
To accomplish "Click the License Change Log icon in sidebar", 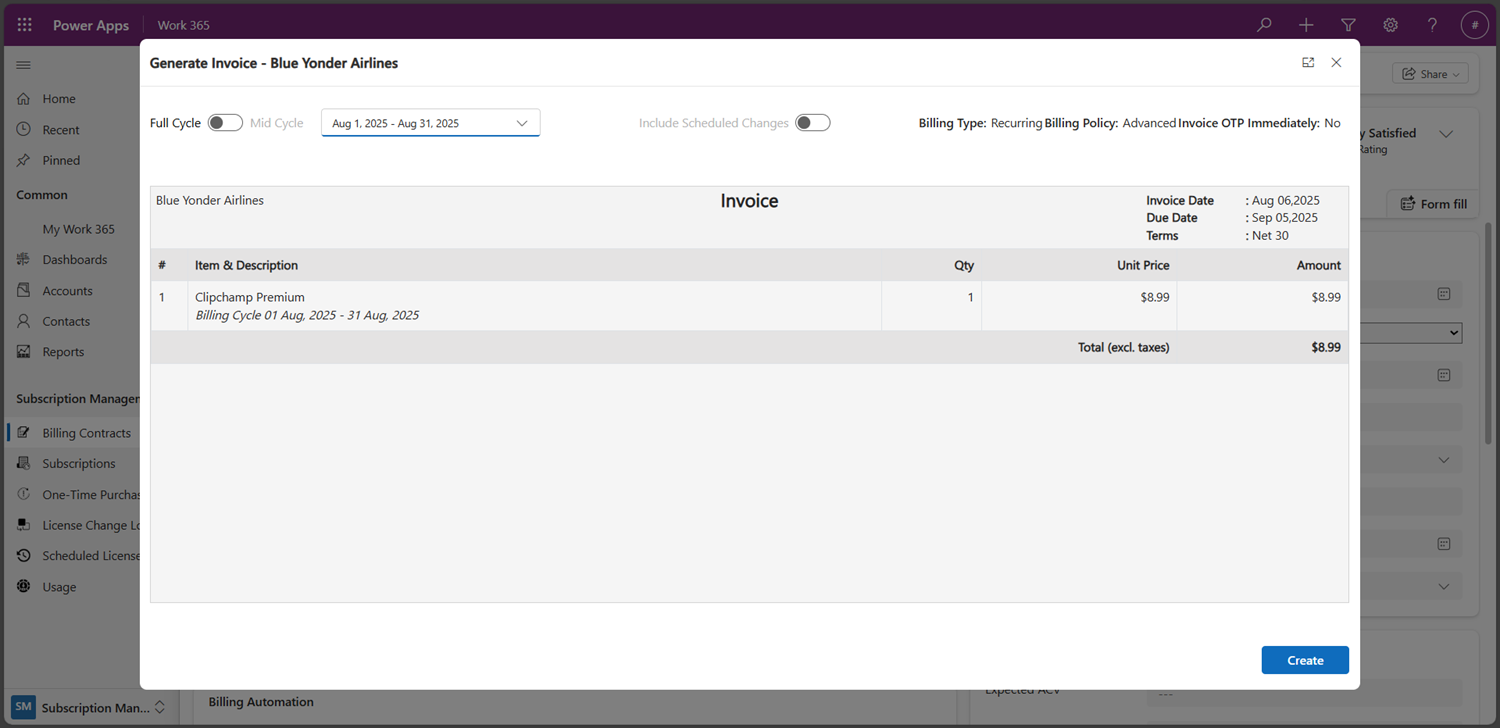I will pos(24,525).
